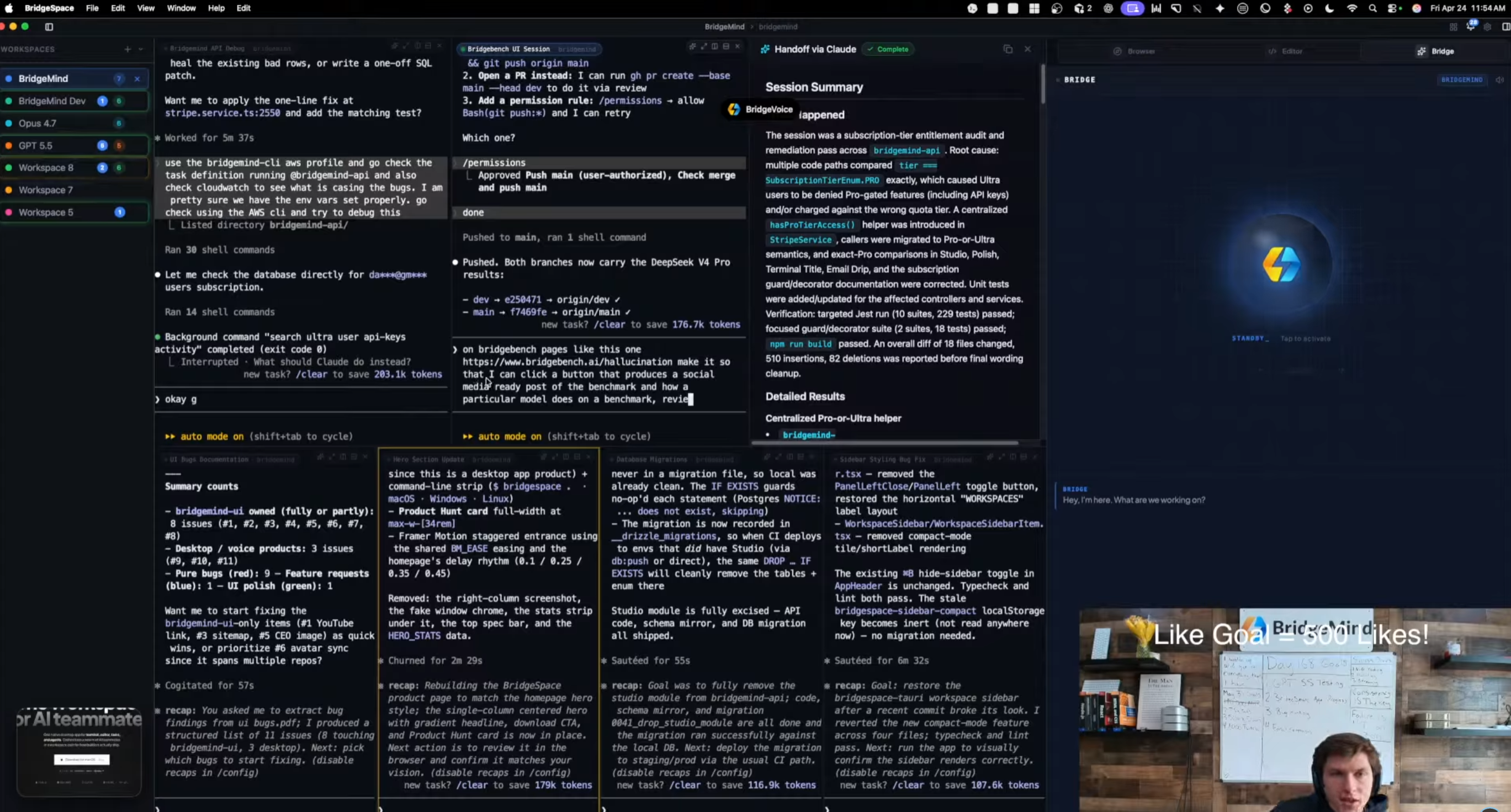Open the settings gear in header
1511x812 pixels.
pos(1487,26)
